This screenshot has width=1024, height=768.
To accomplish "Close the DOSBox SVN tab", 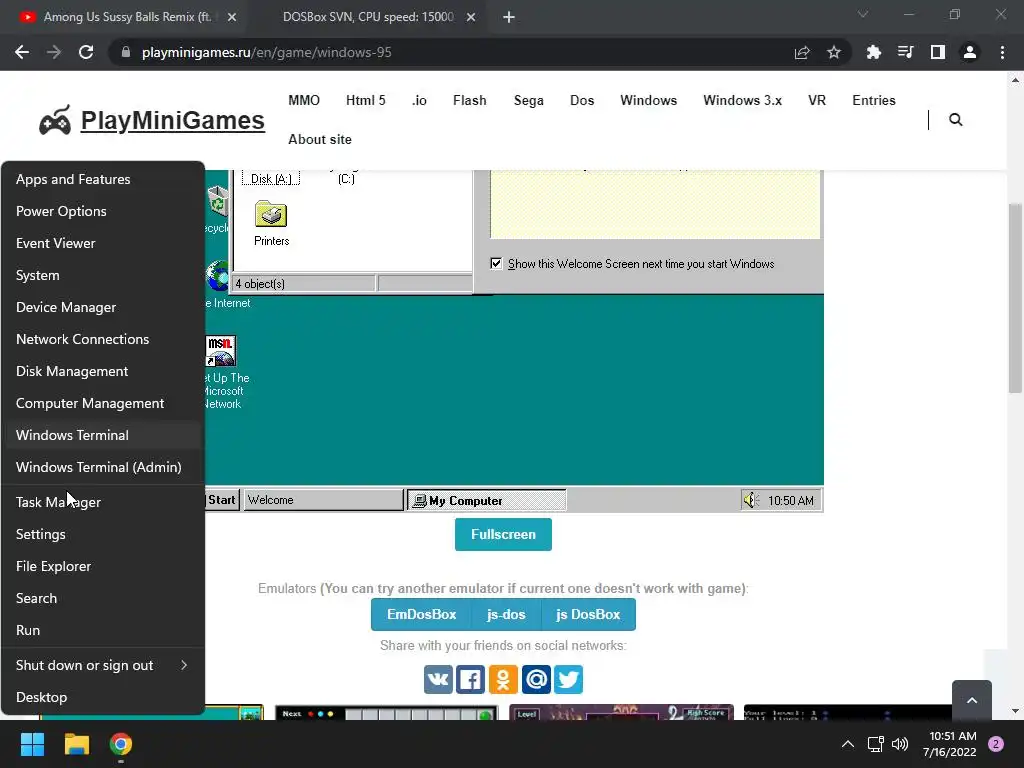I will pos(471,17).
